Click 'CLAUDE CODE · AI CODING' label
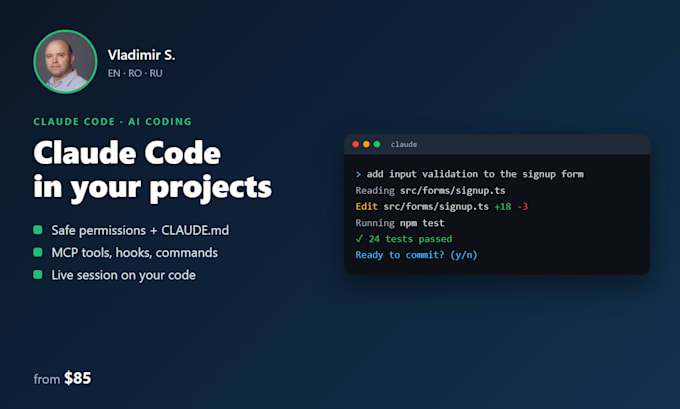 coord(112,121)
